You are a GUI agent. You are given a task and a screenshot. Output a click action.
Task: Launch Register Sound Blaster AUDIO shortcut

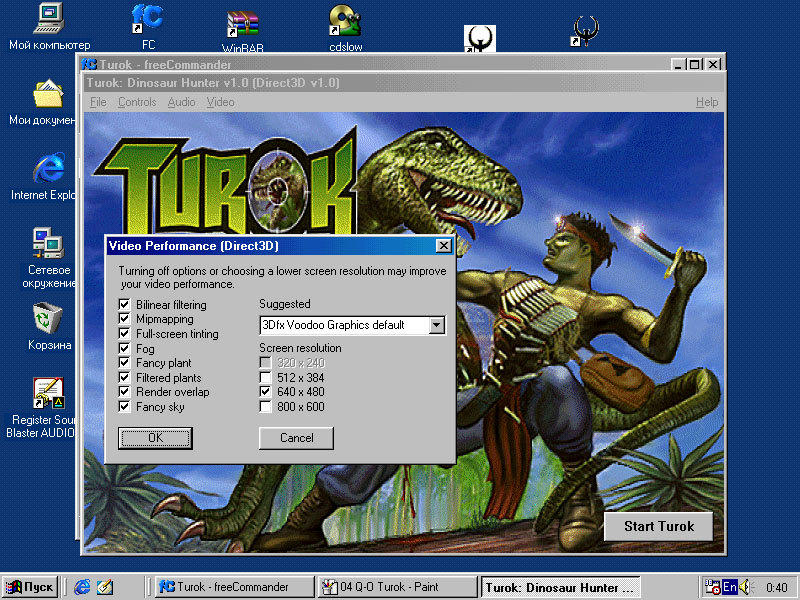click(48, 395)
